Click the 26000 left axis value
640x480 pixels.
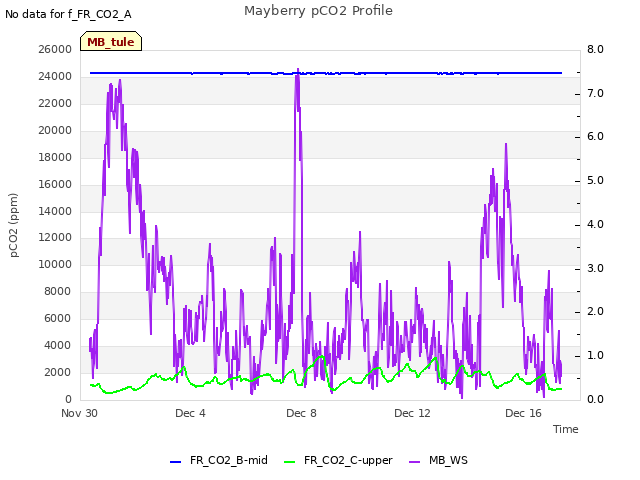click(x=55, y=49)
